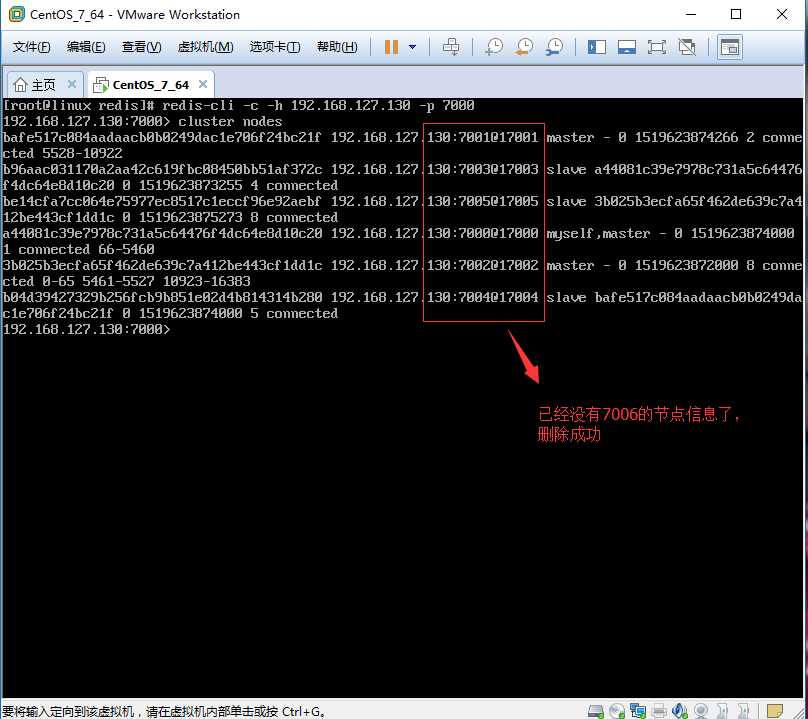Close the CentOS_7_64 tab

204,84
